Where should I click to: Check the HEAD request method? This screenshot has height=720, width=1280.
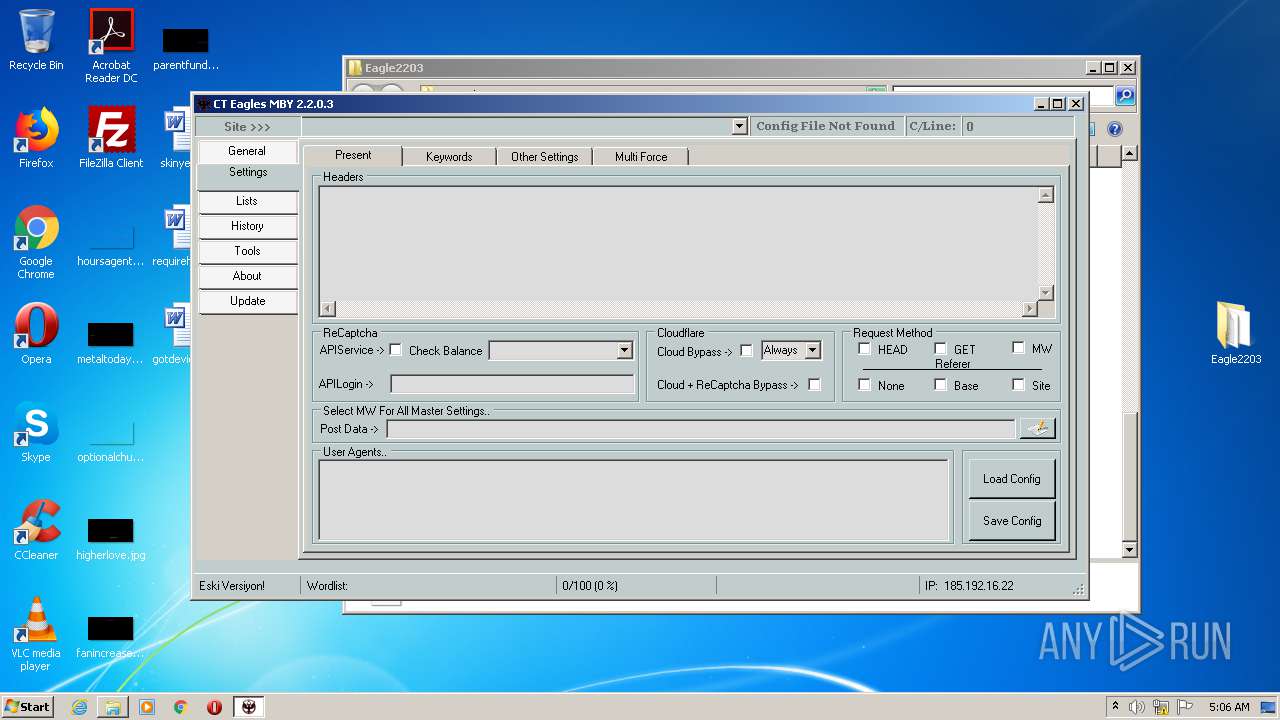[x=865, y=349]
